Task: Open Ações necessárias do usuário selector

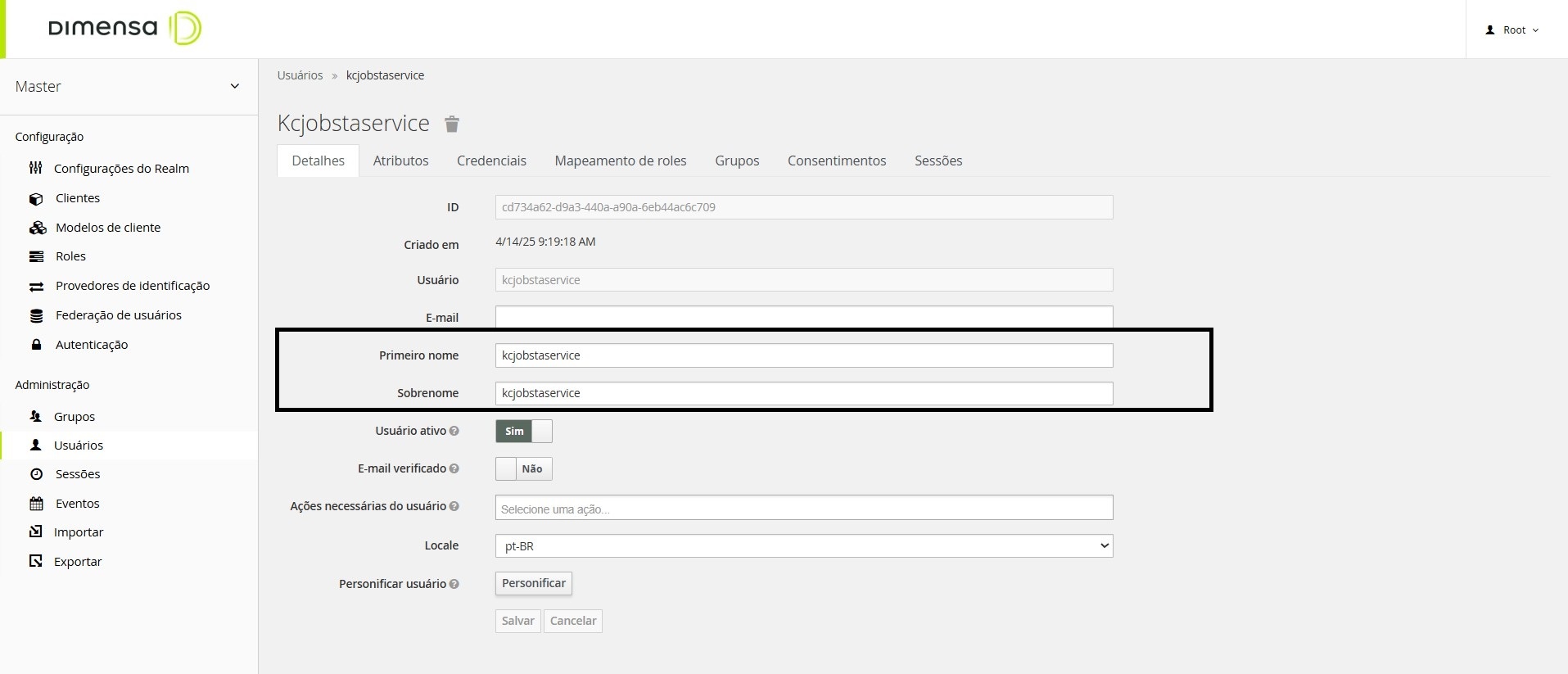Action: pos(803,508)
